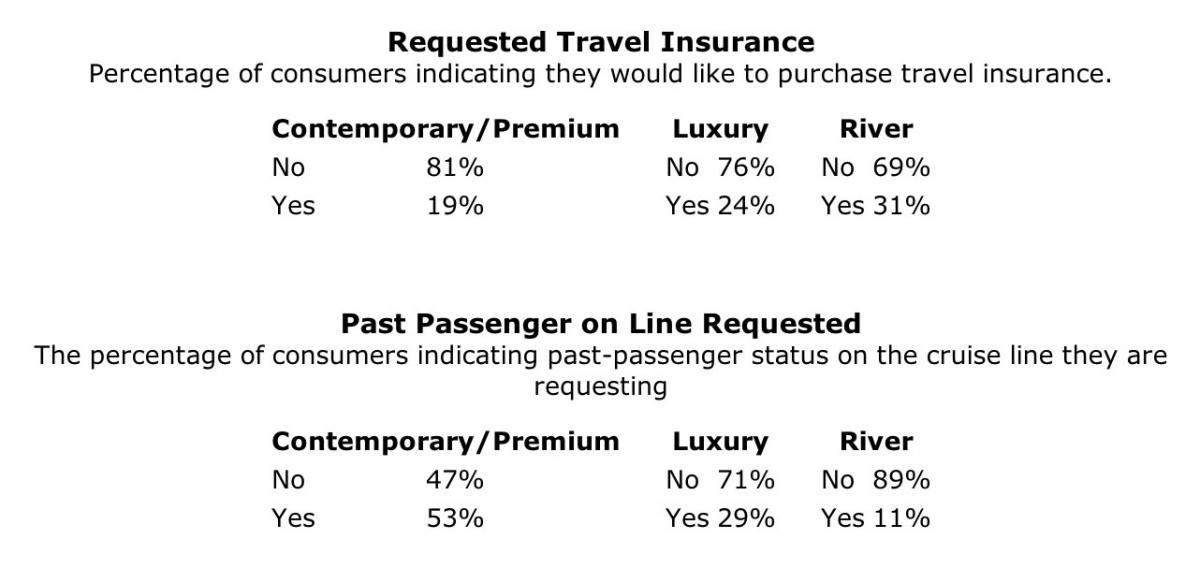Select River header in travel insurance table

pyautogui.click(x=876, y=129)
